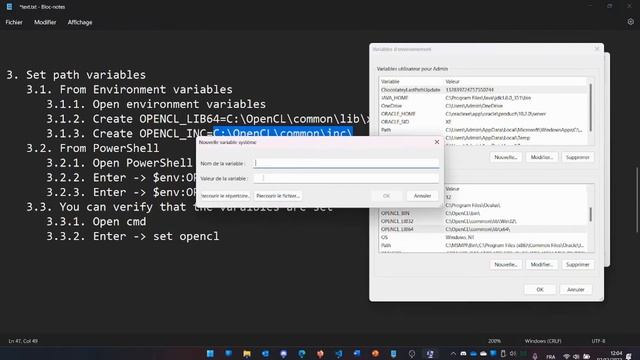Cancel the environment variables window with Annuler
This screenshot has height=360, width=640.
click(576, 289)
